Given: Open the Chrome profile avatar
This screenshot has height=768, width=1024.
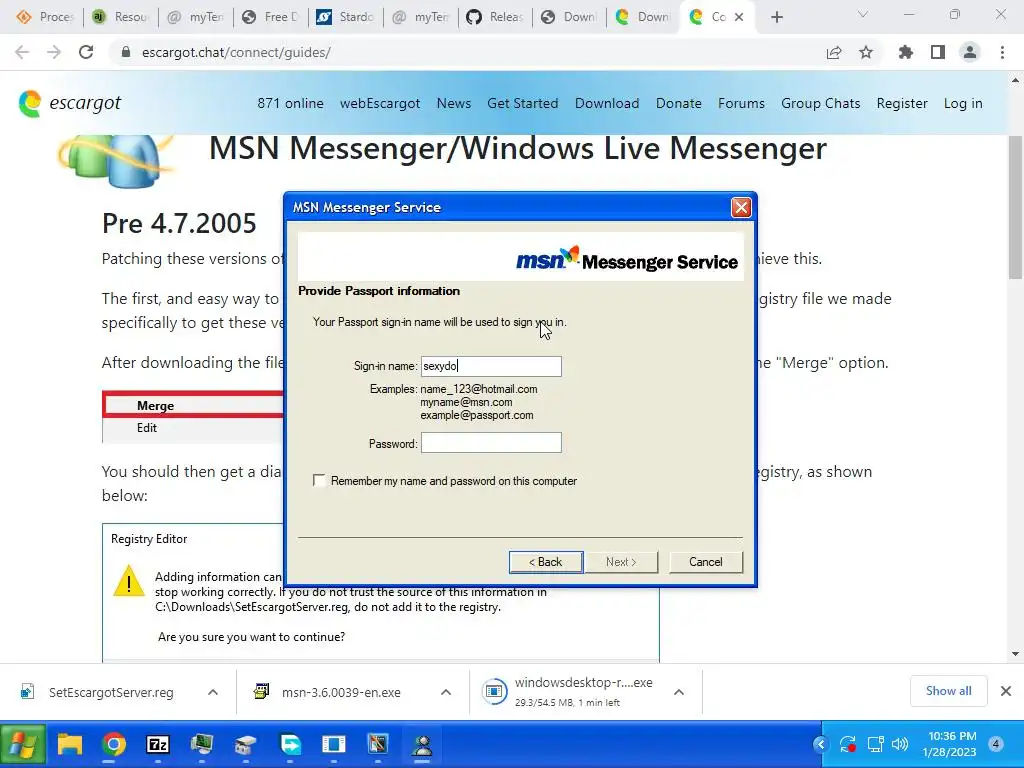Looking at the screenshot, I should pos(970,52).
